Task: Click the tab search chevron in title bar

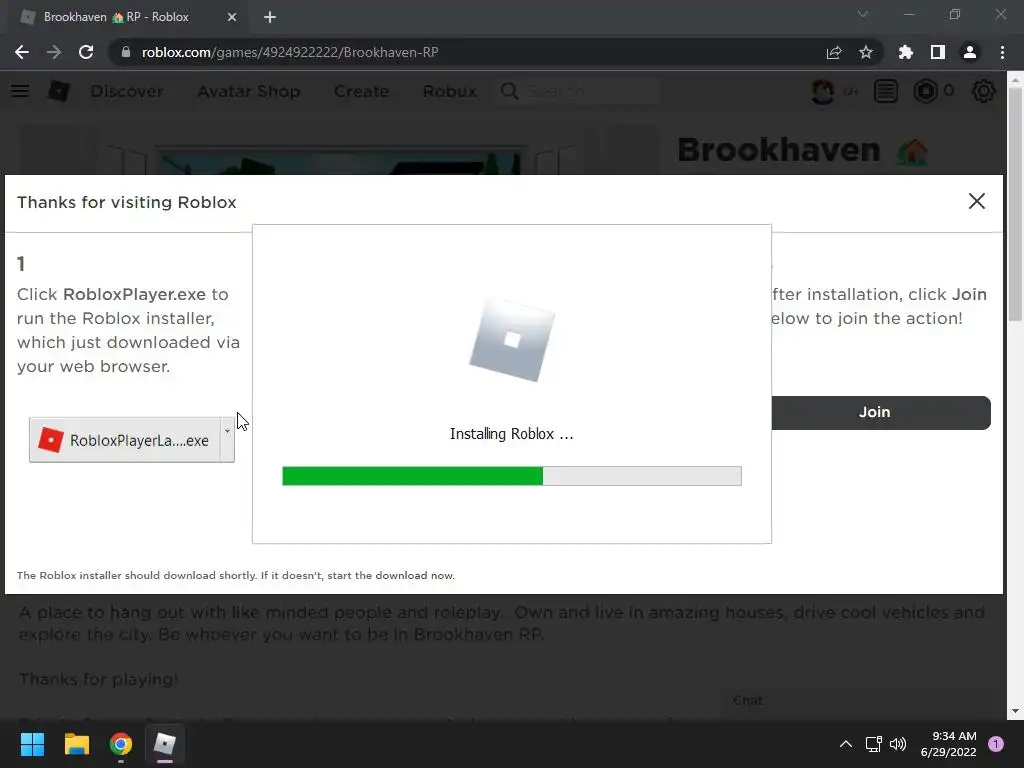Action: [x=862, y=14]
